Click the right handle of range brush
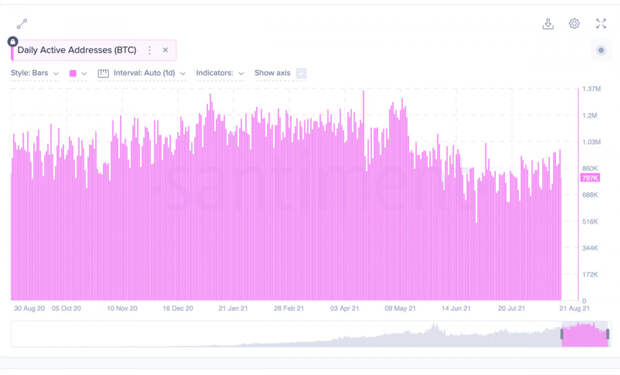This screenshot has width=620, height=375. pos(608,334)
